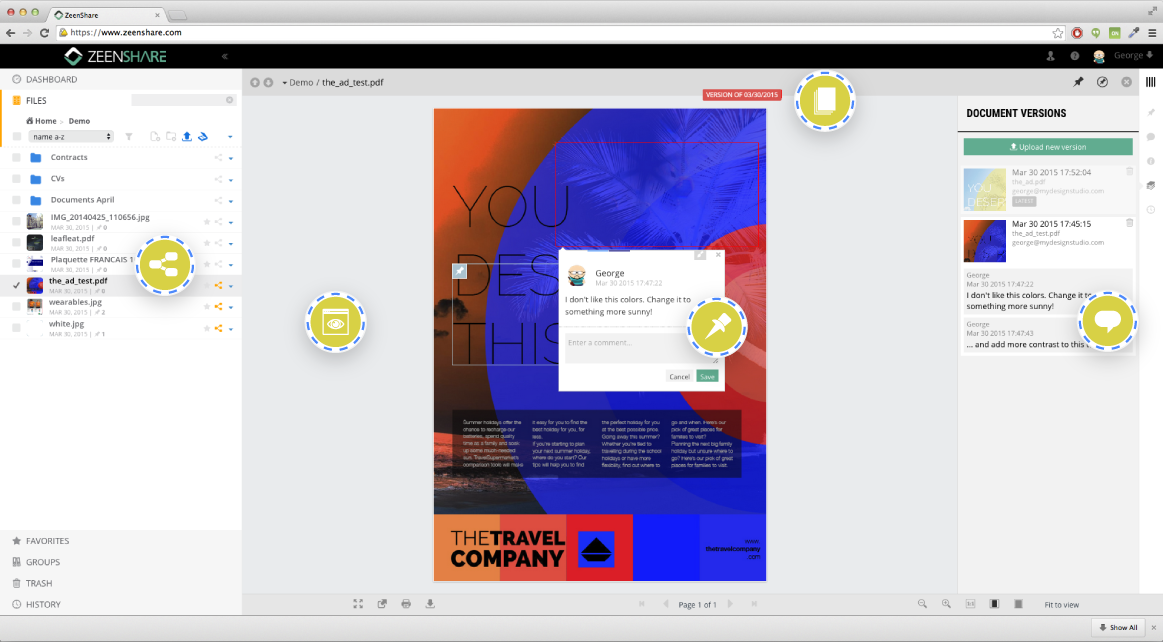This screenshot has width=1163, height=642.
Task: Open the name a-z sort dropdown
Action: [x=70, y=136]
